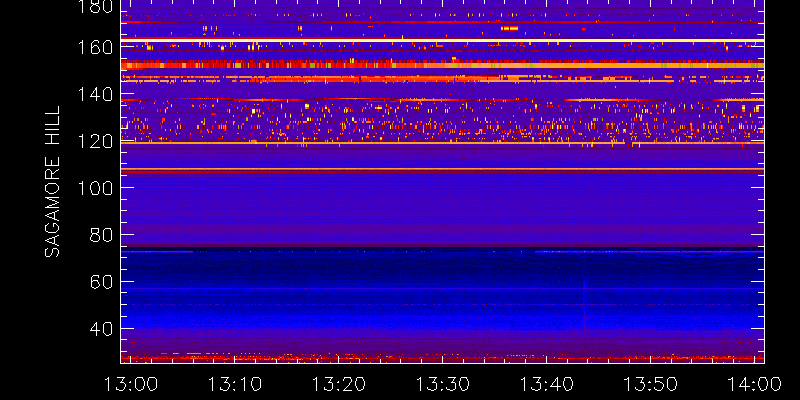Click the 13:50 time axis label
The image size is (800, 400).
pos(651,384)
